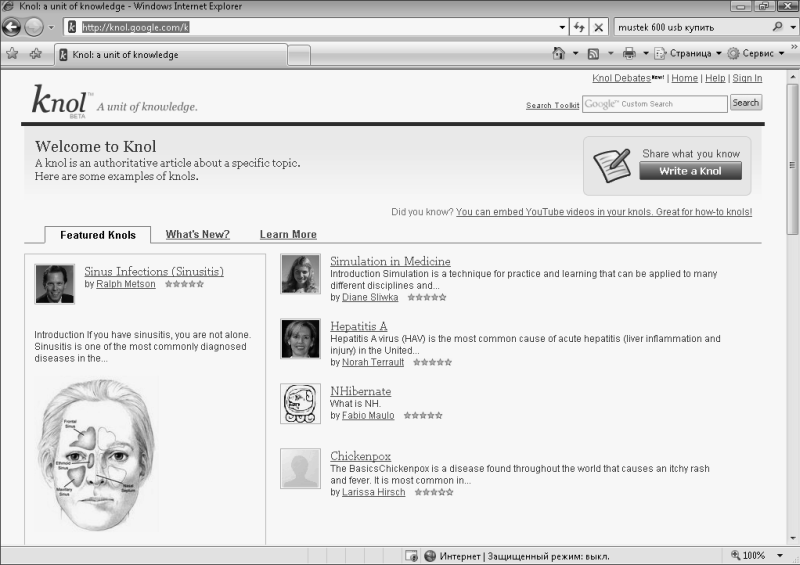Screen dimensions: 800x565
Task: Click the knol.google.com address bar
Action: pyautogui.click(x=312, y=27)
